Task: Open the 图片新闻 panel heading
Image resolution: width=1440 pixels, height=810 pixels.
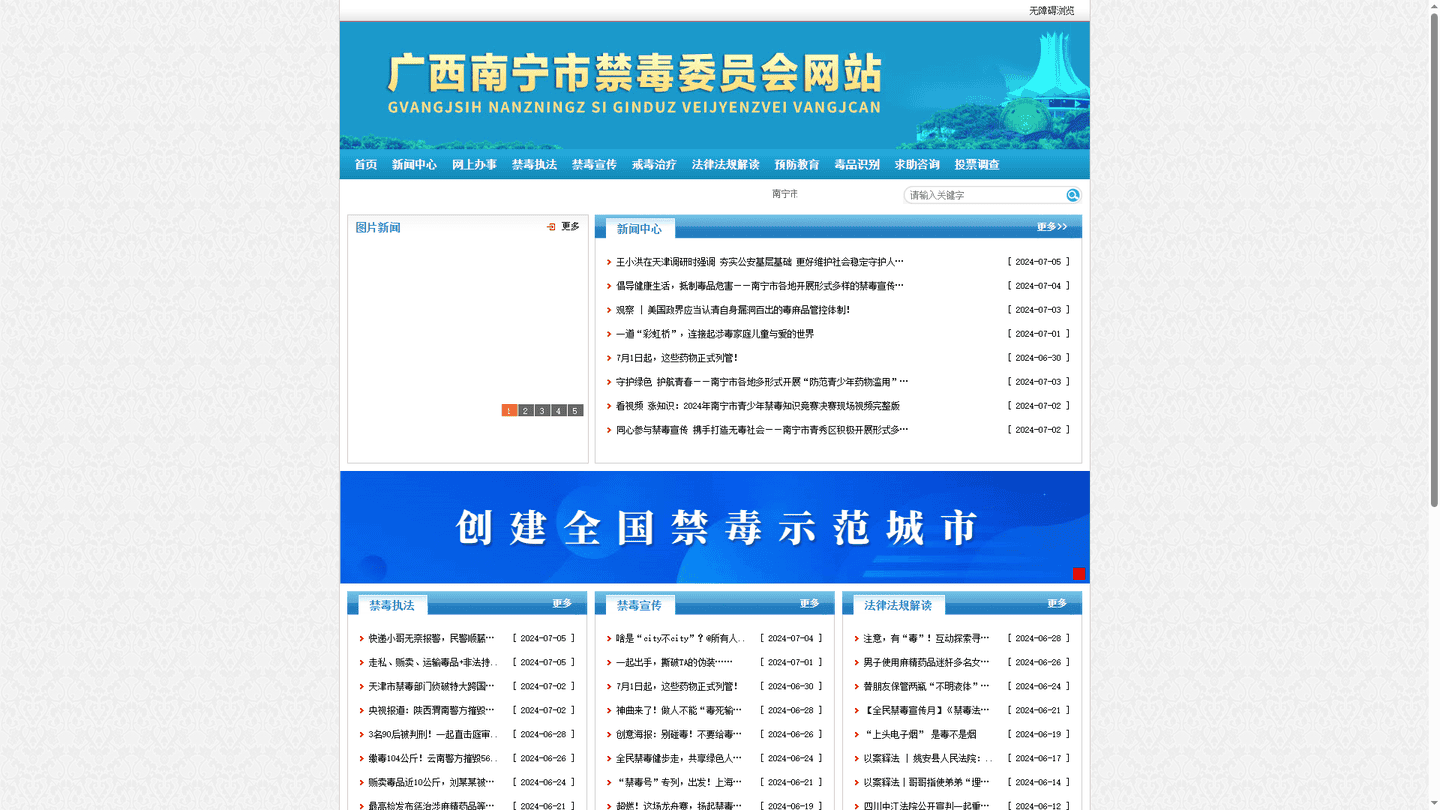Action: point(378,228)
